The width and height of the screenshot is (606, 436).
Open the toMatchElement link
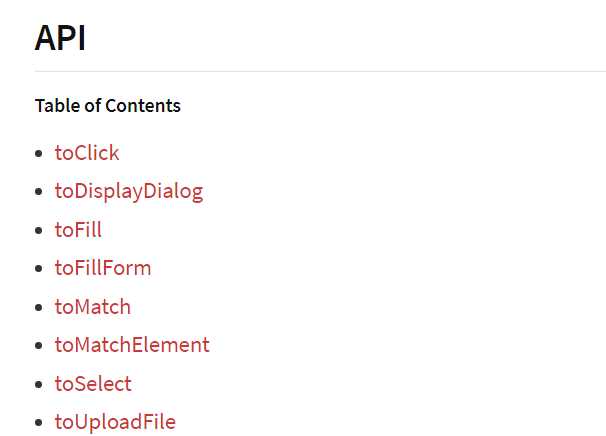point(132,345)
